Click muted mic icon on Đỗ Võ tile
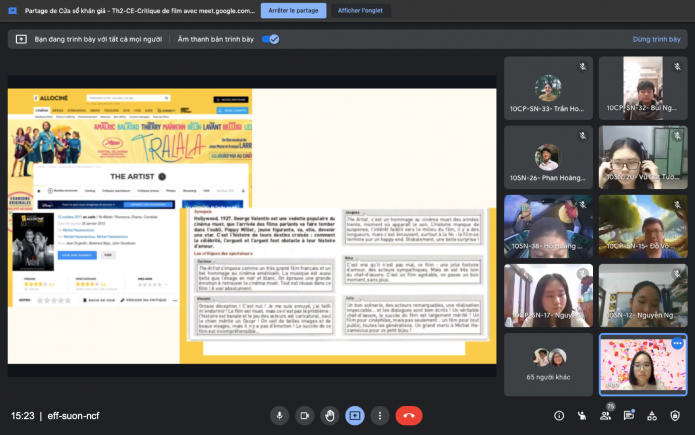Screen dimensions: 695x435 point(677,205)
